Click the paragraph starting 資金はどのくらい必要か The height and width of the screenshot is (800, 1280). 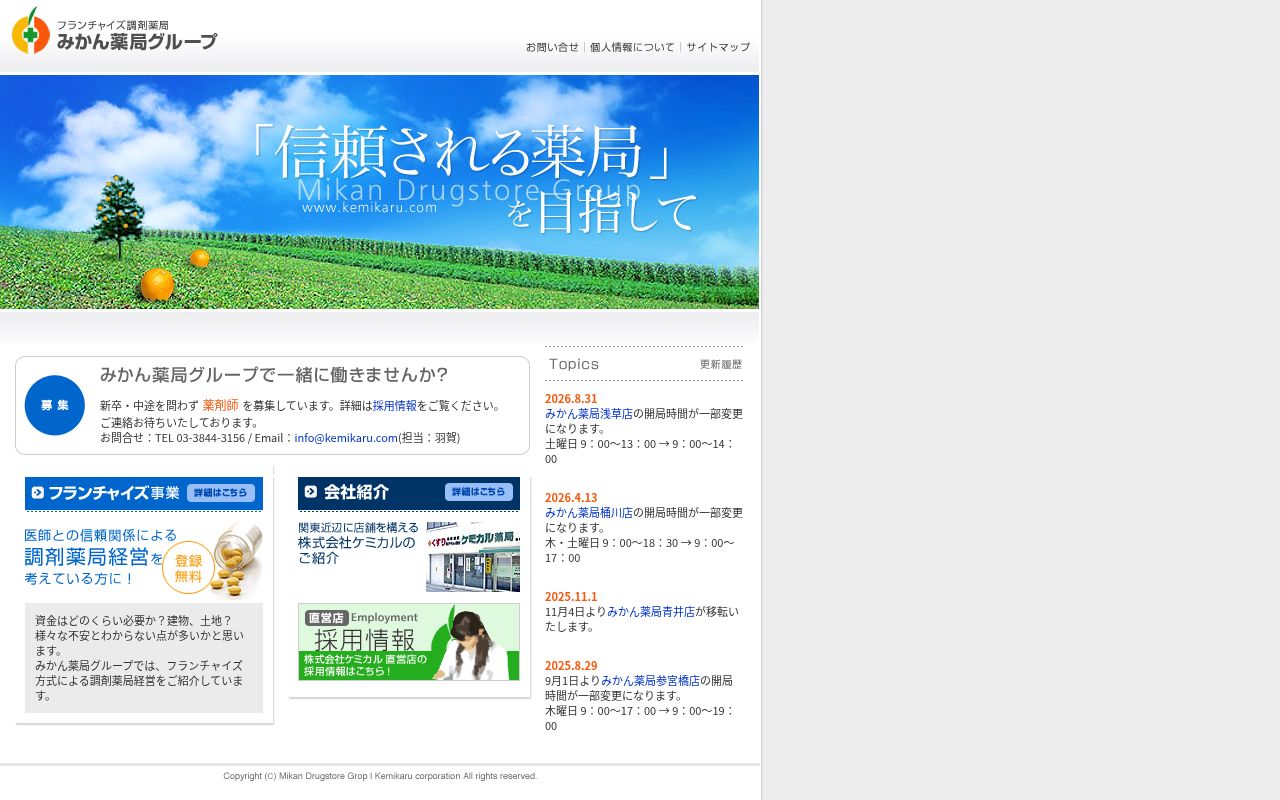pyautogui.click(x=142, y=658)
